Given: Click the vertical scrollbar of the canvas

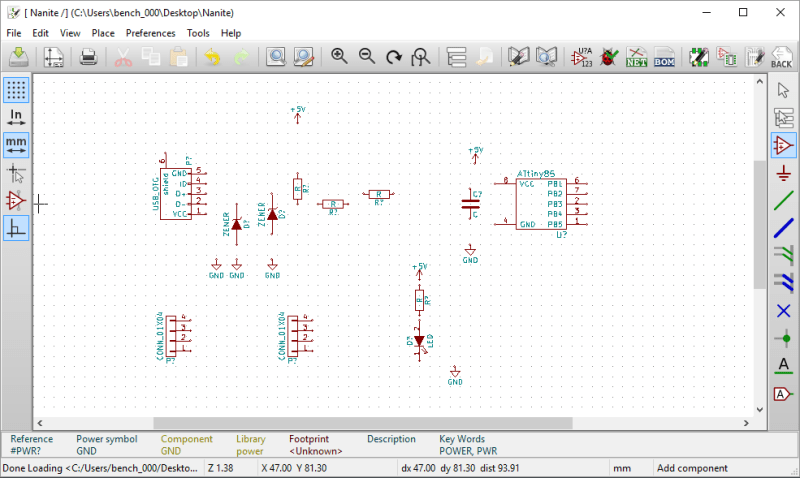Looking at the screenshot, I should point(759,220).
